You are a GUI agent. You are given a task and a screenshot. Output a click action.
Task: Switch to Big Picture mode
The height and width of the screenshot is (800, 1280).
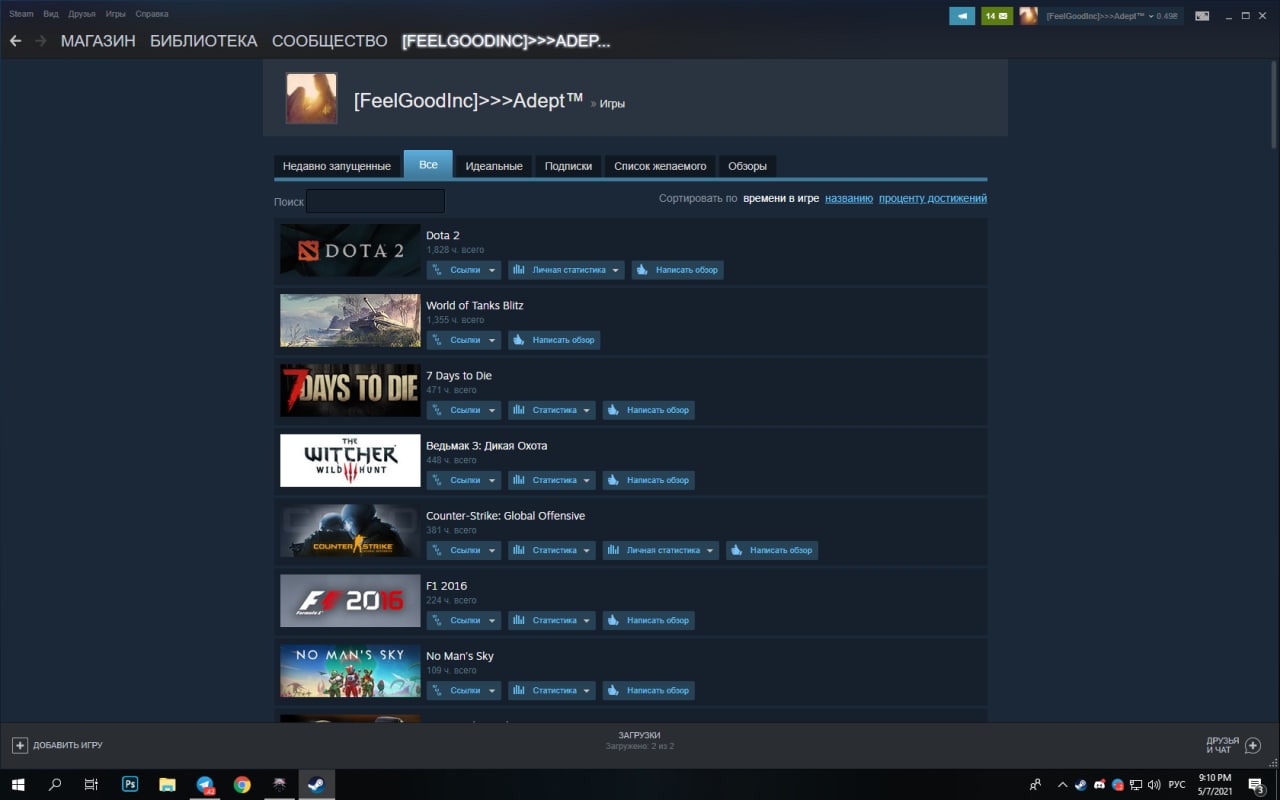(x=1202, y=16)
